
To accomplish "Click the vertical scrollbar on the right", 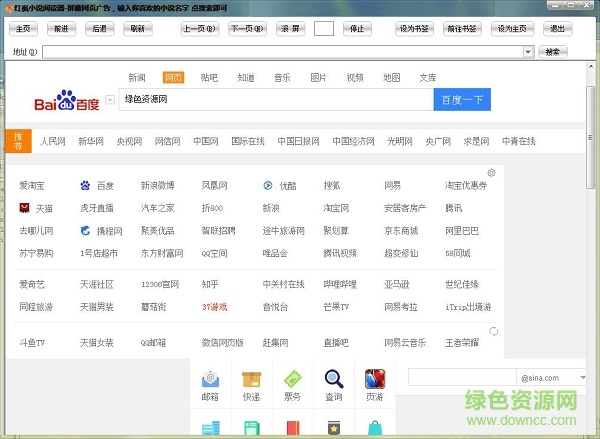I will [592, 250].
